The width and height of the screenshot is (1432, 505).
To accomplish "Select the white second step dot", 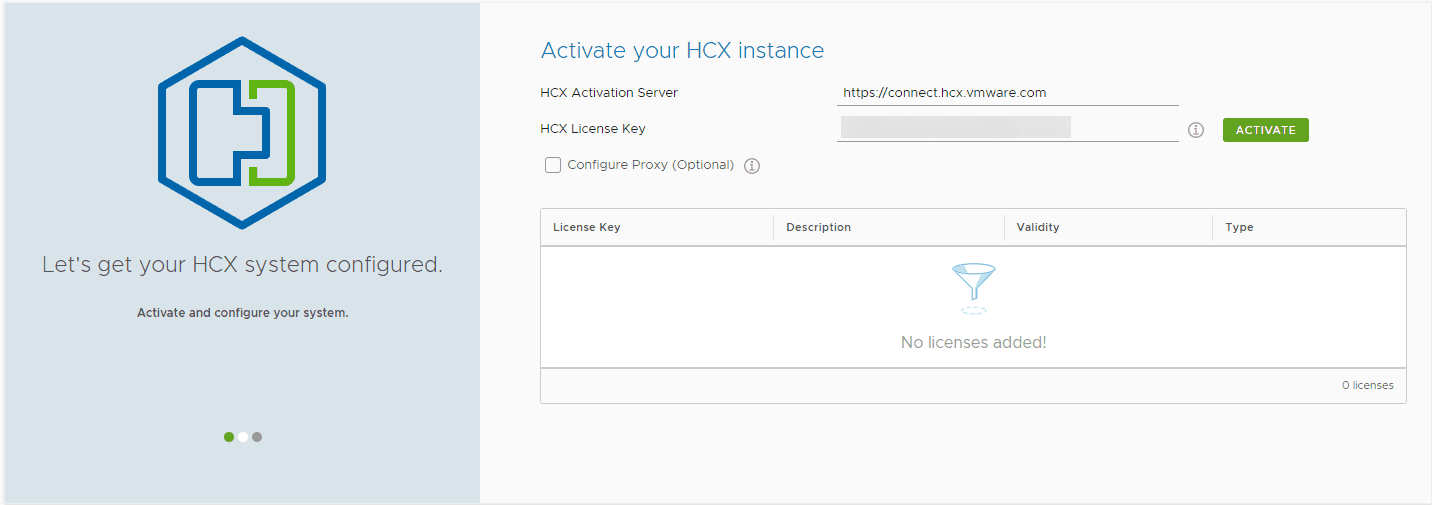I will click(x=243, y=437).
